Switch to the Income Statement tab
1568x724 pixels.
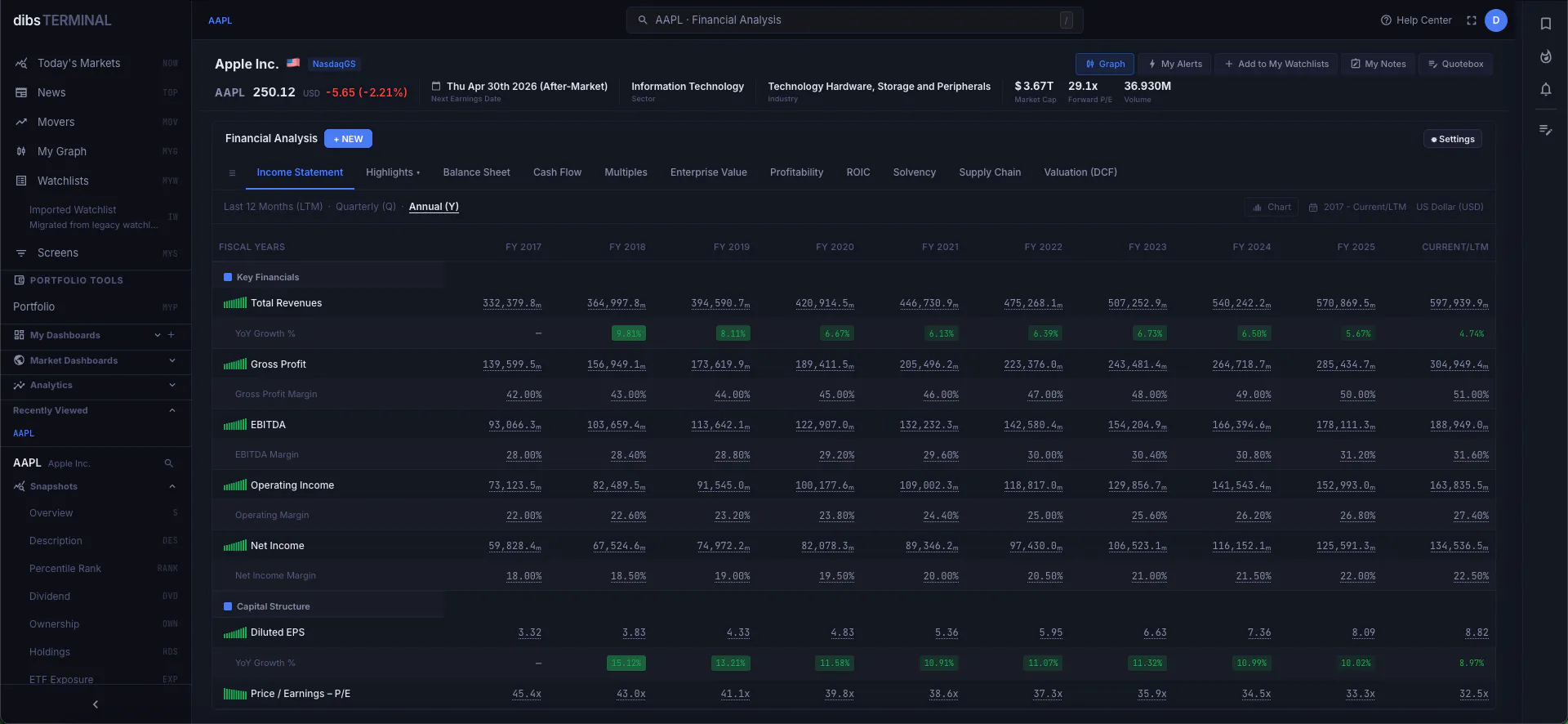(300, 172)
